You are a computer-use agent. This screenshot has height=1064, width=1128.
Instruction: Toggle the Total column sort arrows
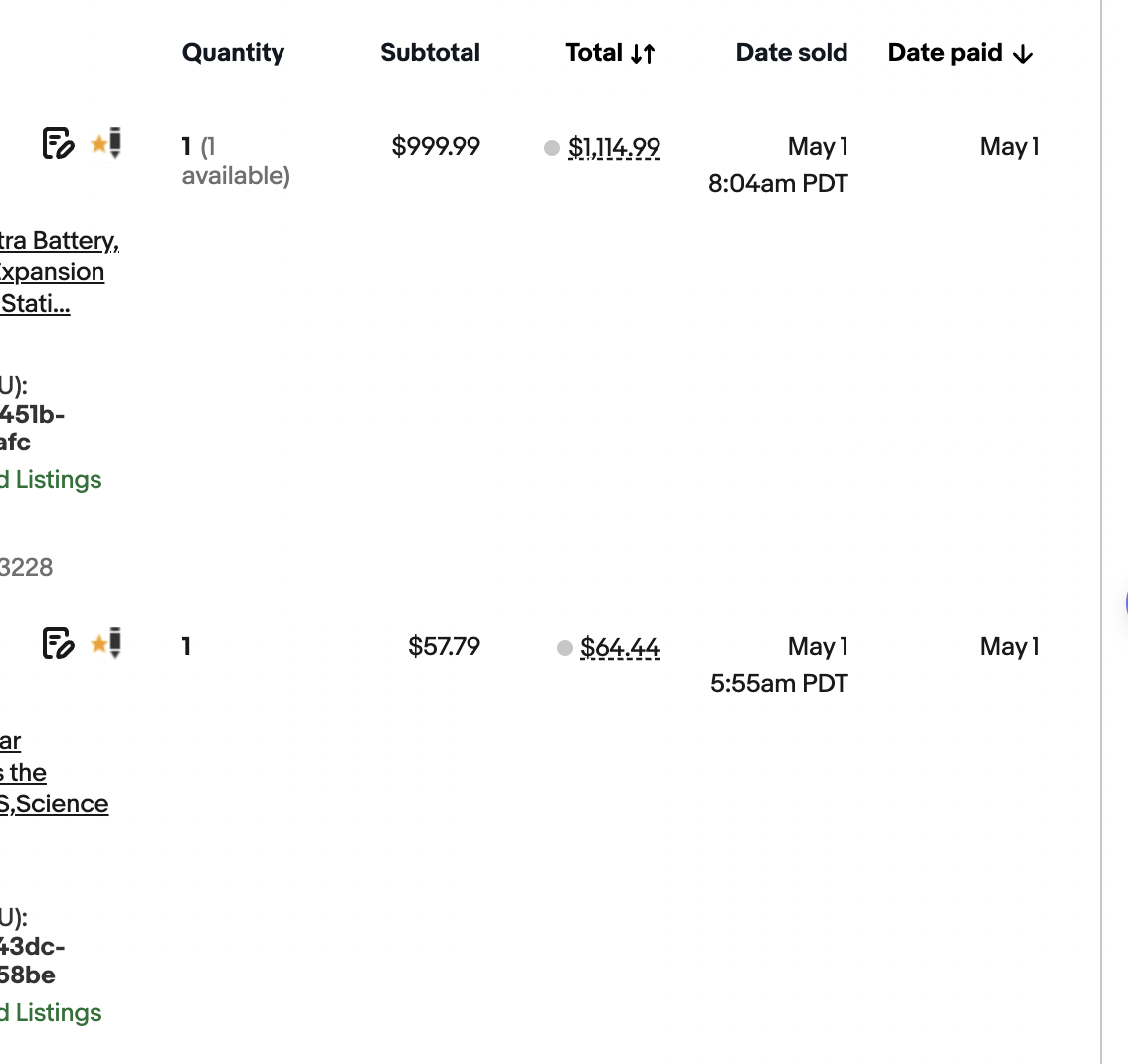[x=643, y=54]
